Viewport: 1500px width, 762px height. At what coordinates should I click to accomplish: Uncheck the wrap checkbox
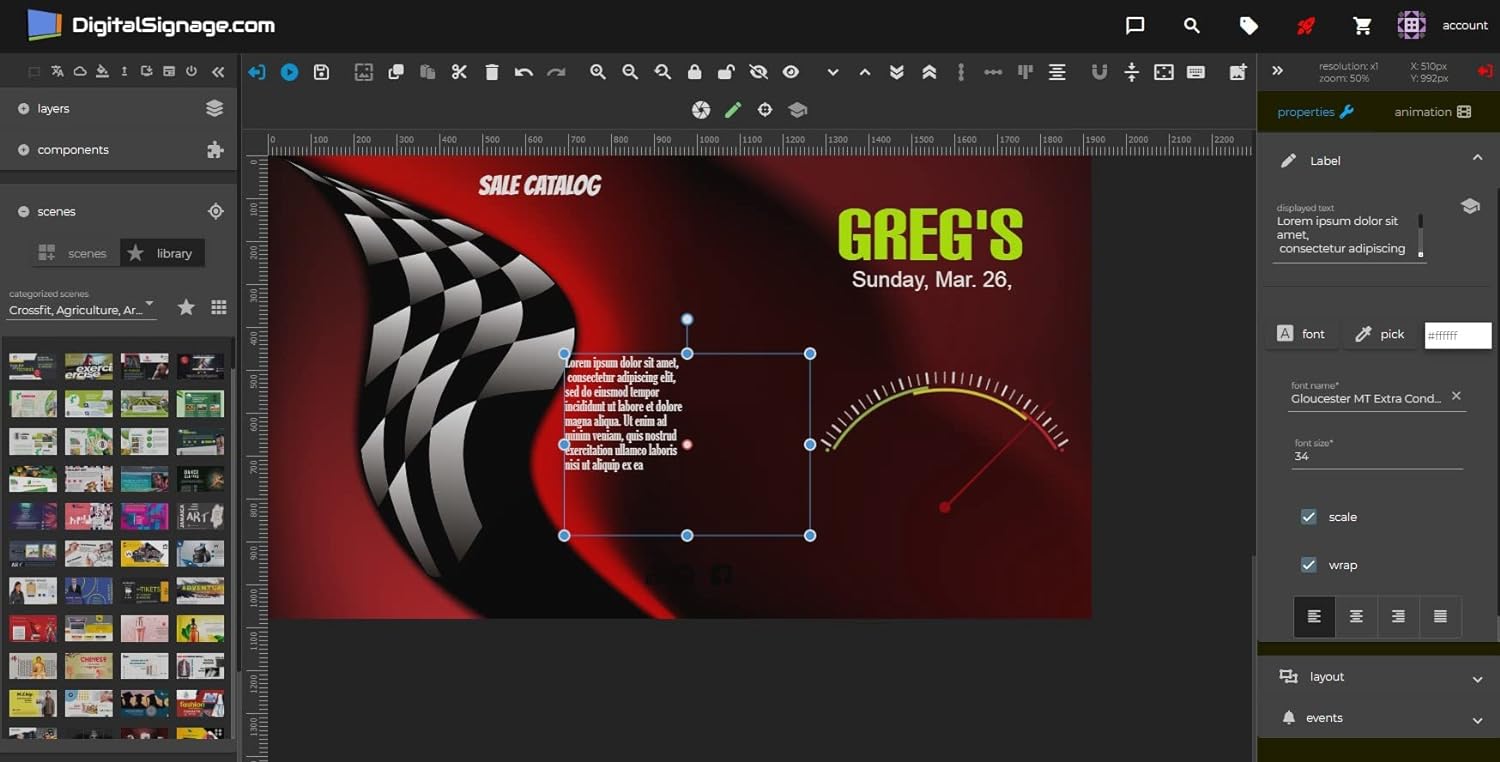(x=1308, y=565)
